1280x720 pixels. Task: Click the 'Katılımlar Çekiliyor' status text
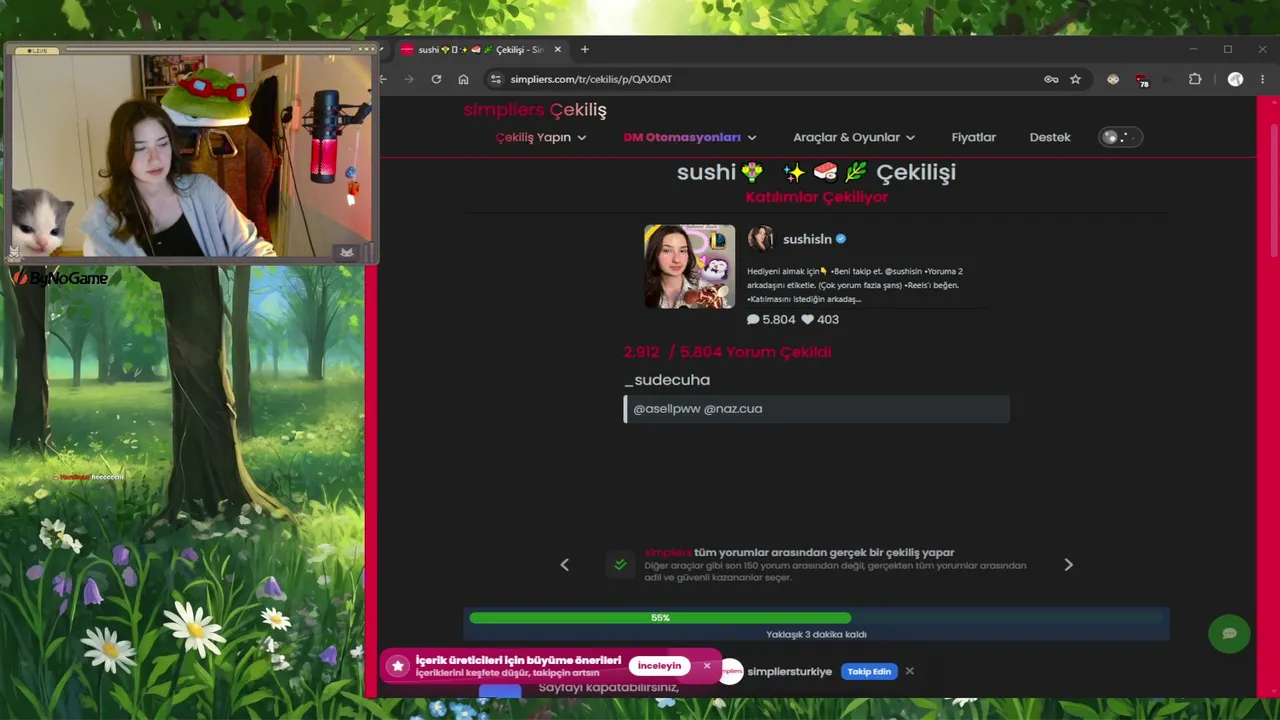817,197
